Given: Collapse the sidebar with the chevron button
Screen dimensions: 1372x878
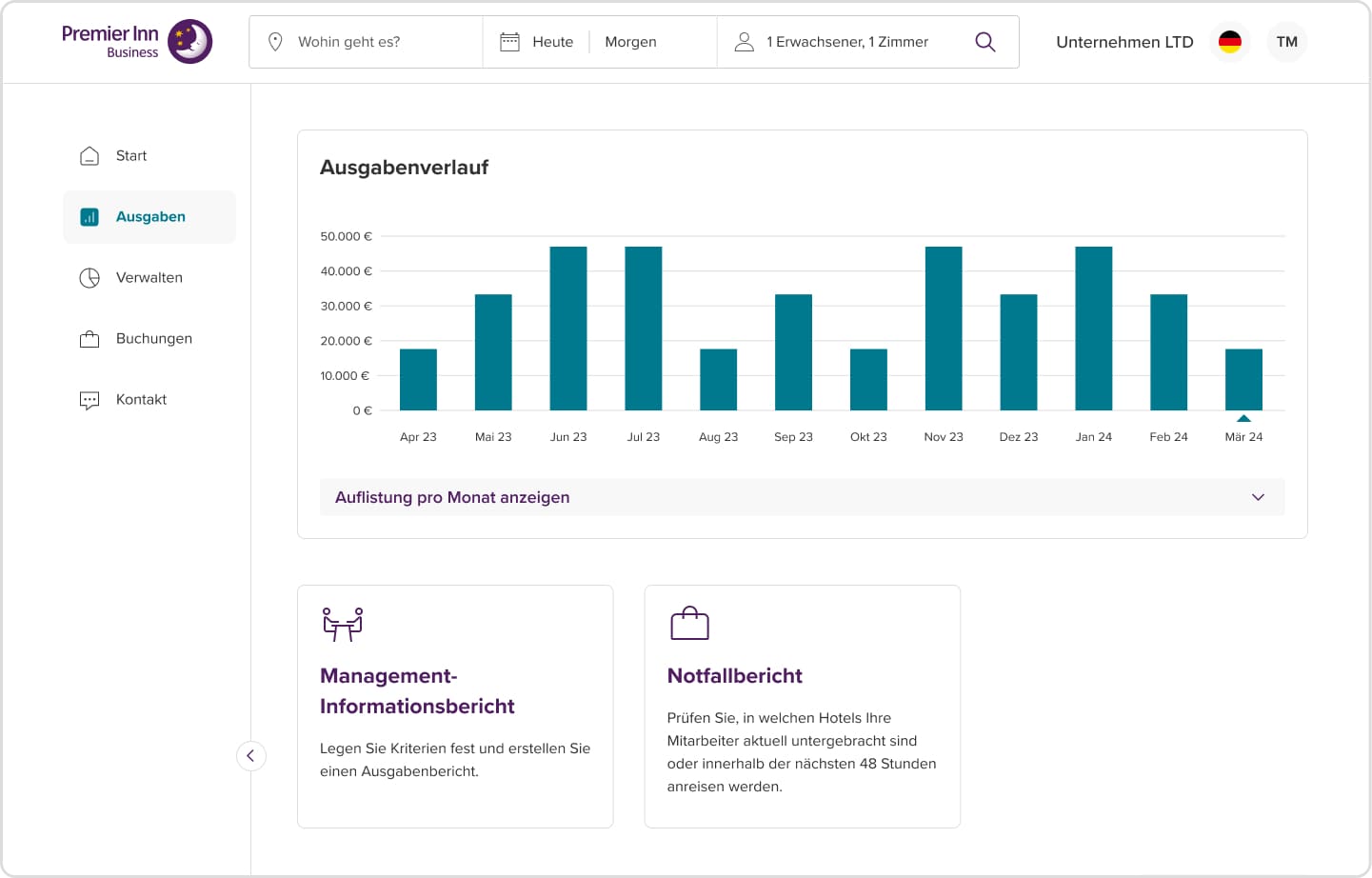Looking at the screenshot, I should (x=250, y=756).
